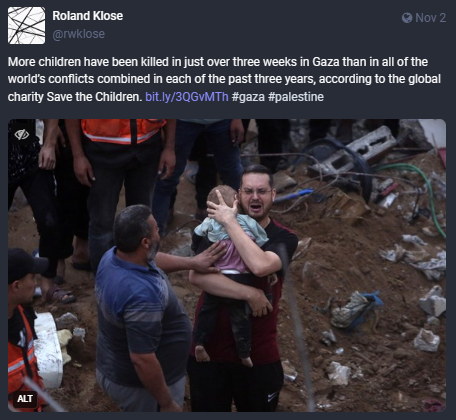
Task: Open the bit.ly/3QGvMTh link
Action: (187, 97)
